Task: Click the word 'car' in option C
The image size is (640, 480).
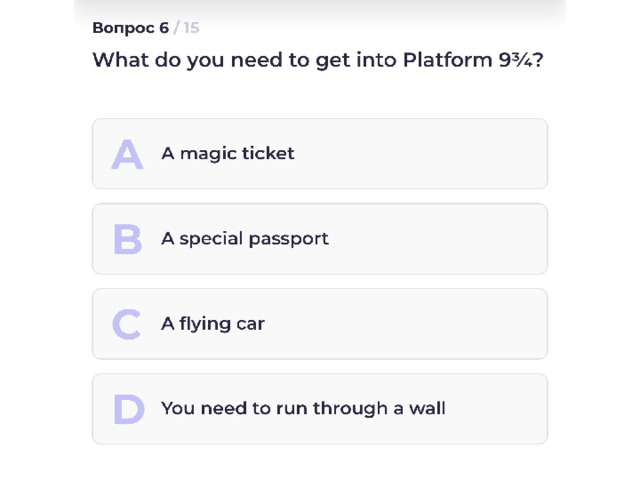Action: coord(251,324)
